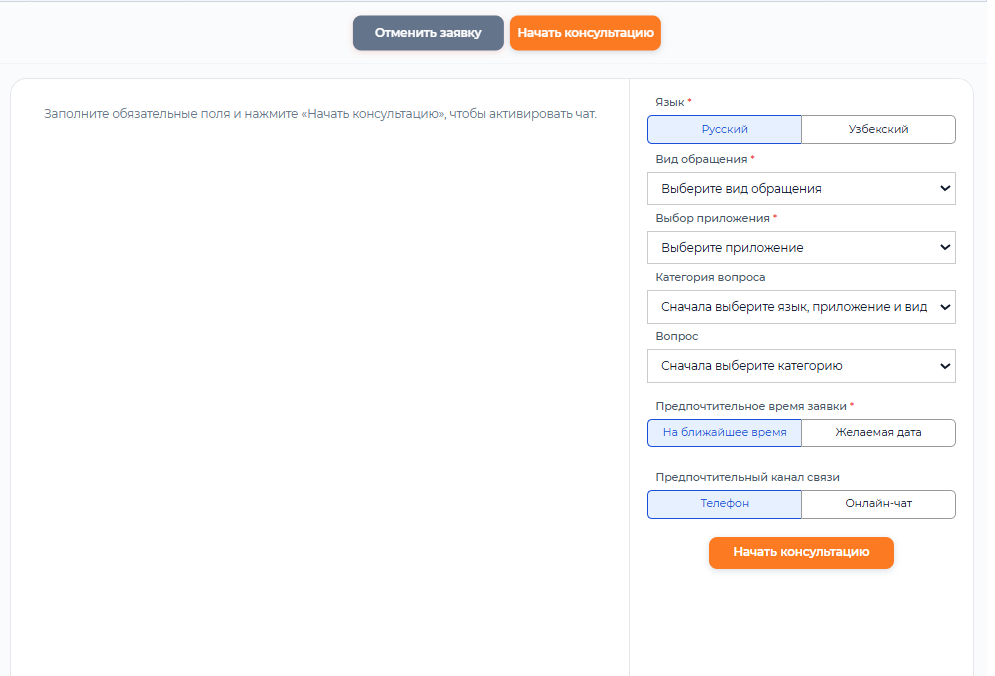Click the chevron arrow of Категория вопроса dropdown

[x=944, y=307]
